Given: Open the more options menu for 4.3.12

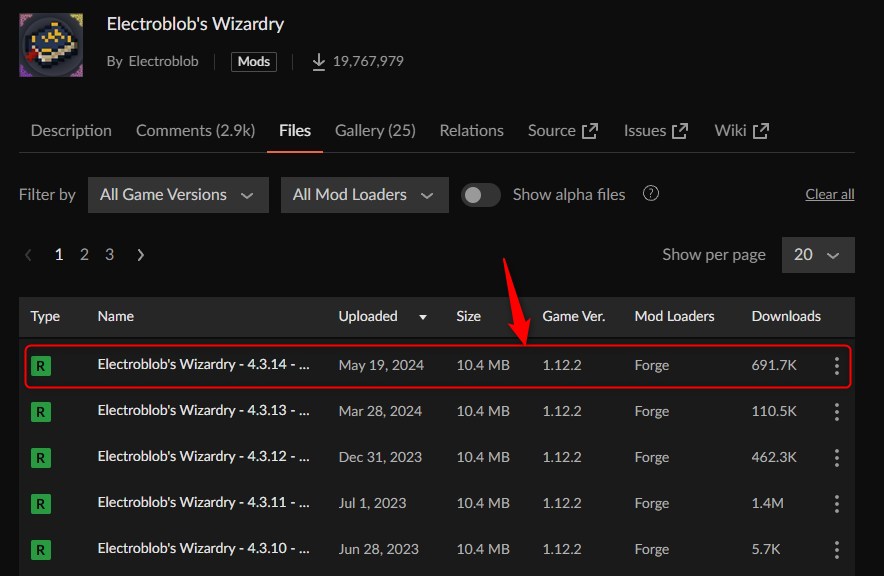Looking at the screenshot, I should (x=837, y=458).
